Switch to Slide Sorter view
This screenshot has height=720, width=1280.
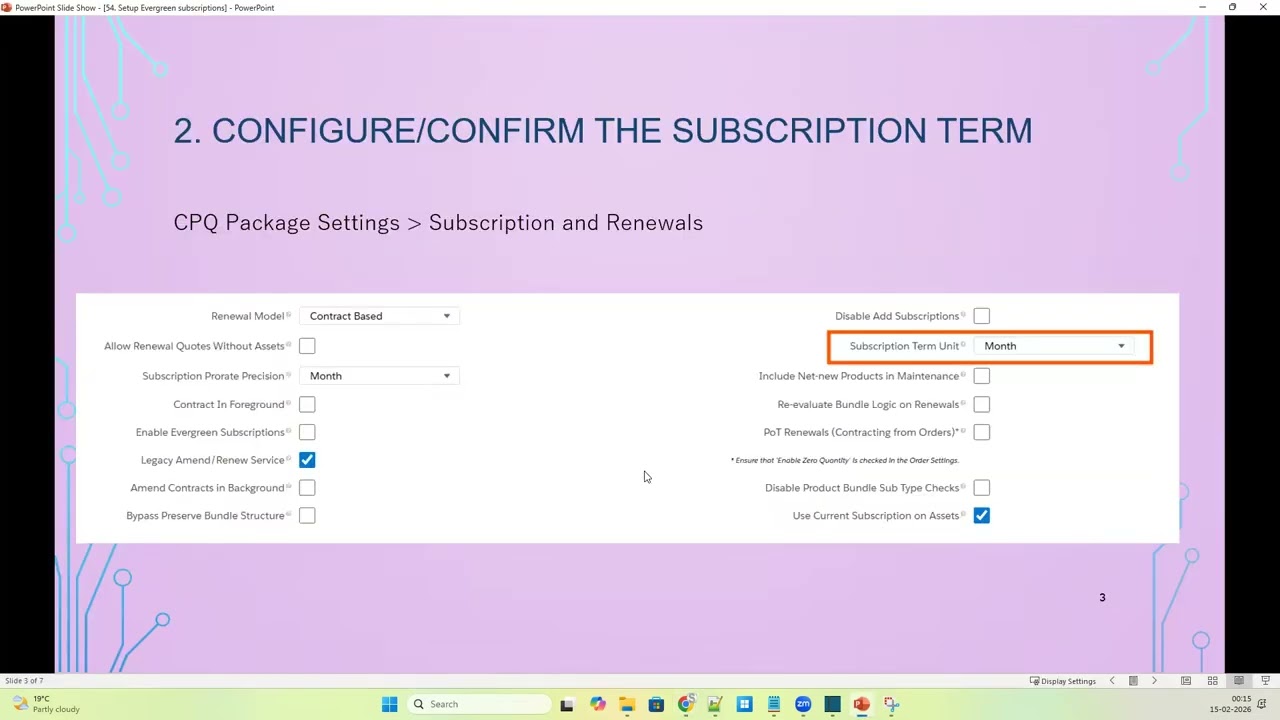point(1212,681)
